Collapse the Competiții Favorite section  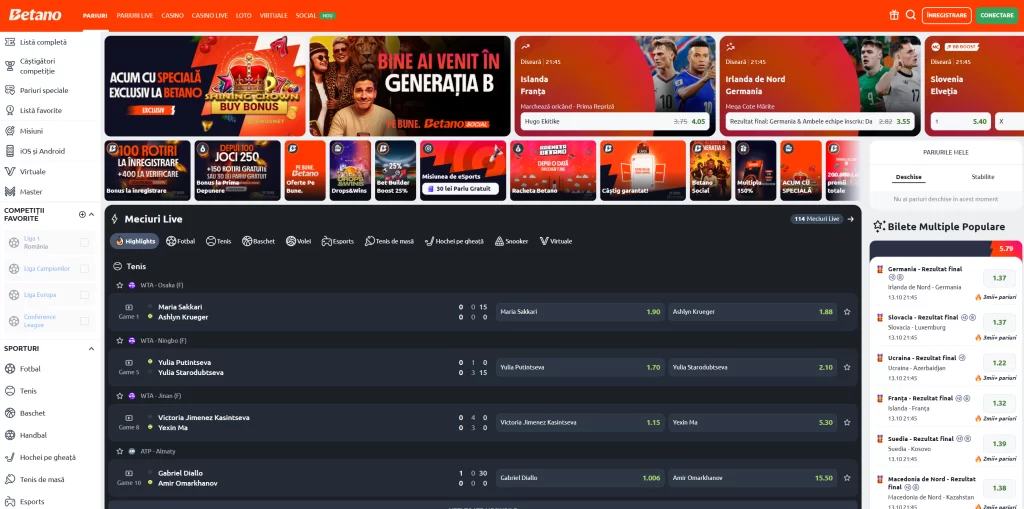coord(93,214)
